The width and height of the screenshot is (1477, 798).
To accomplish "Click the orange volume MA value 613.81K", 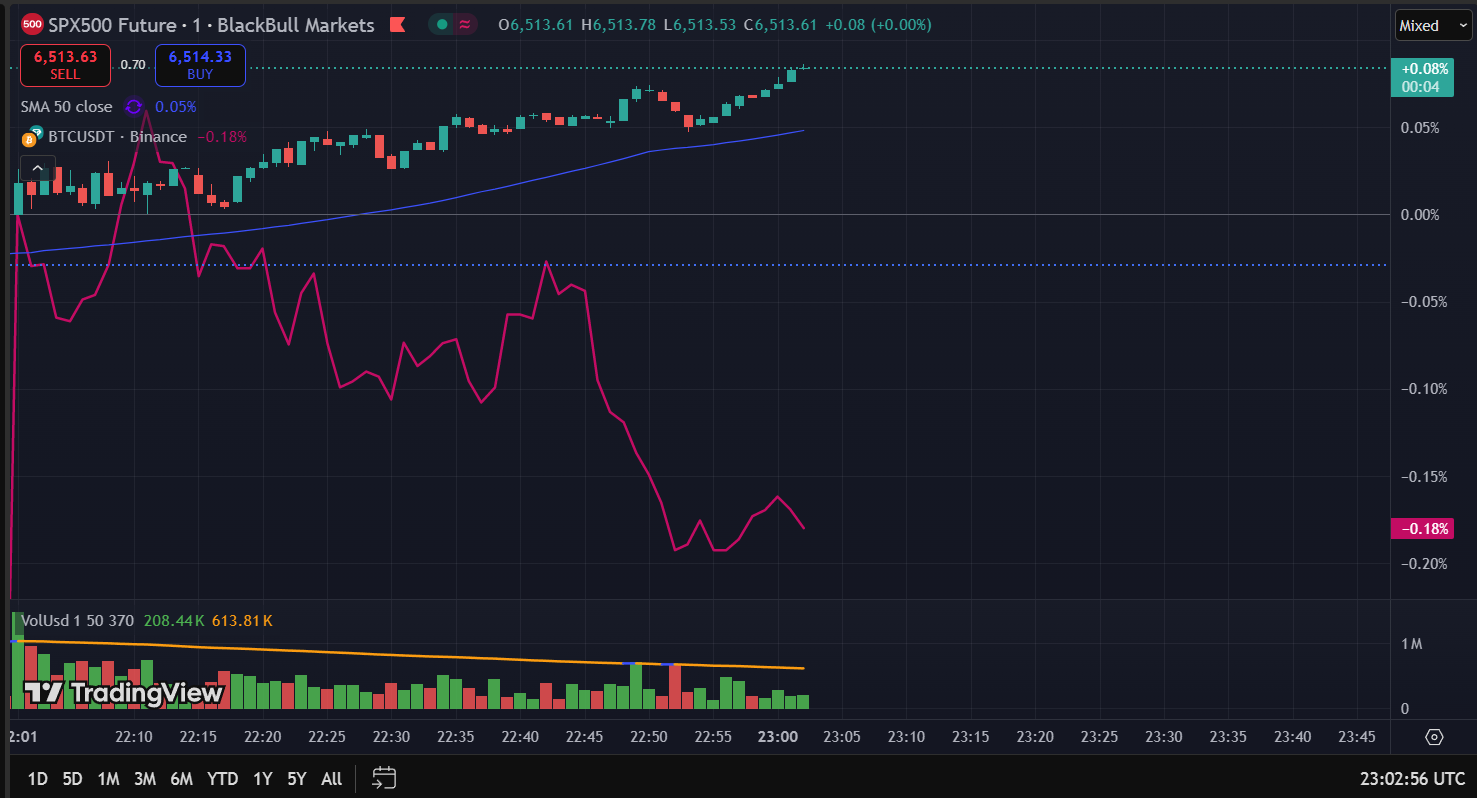I will pyautogui.click(x=242, y=621).
